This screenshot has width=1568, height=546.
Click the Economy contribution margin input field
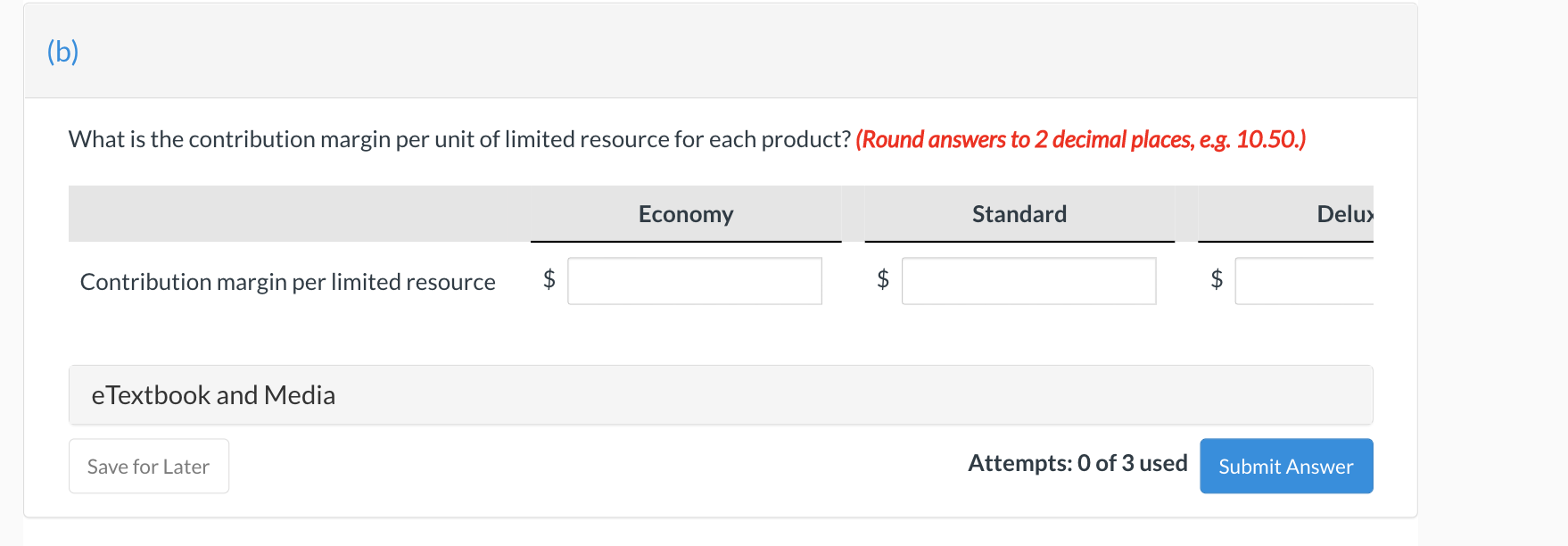pos(694,281)
